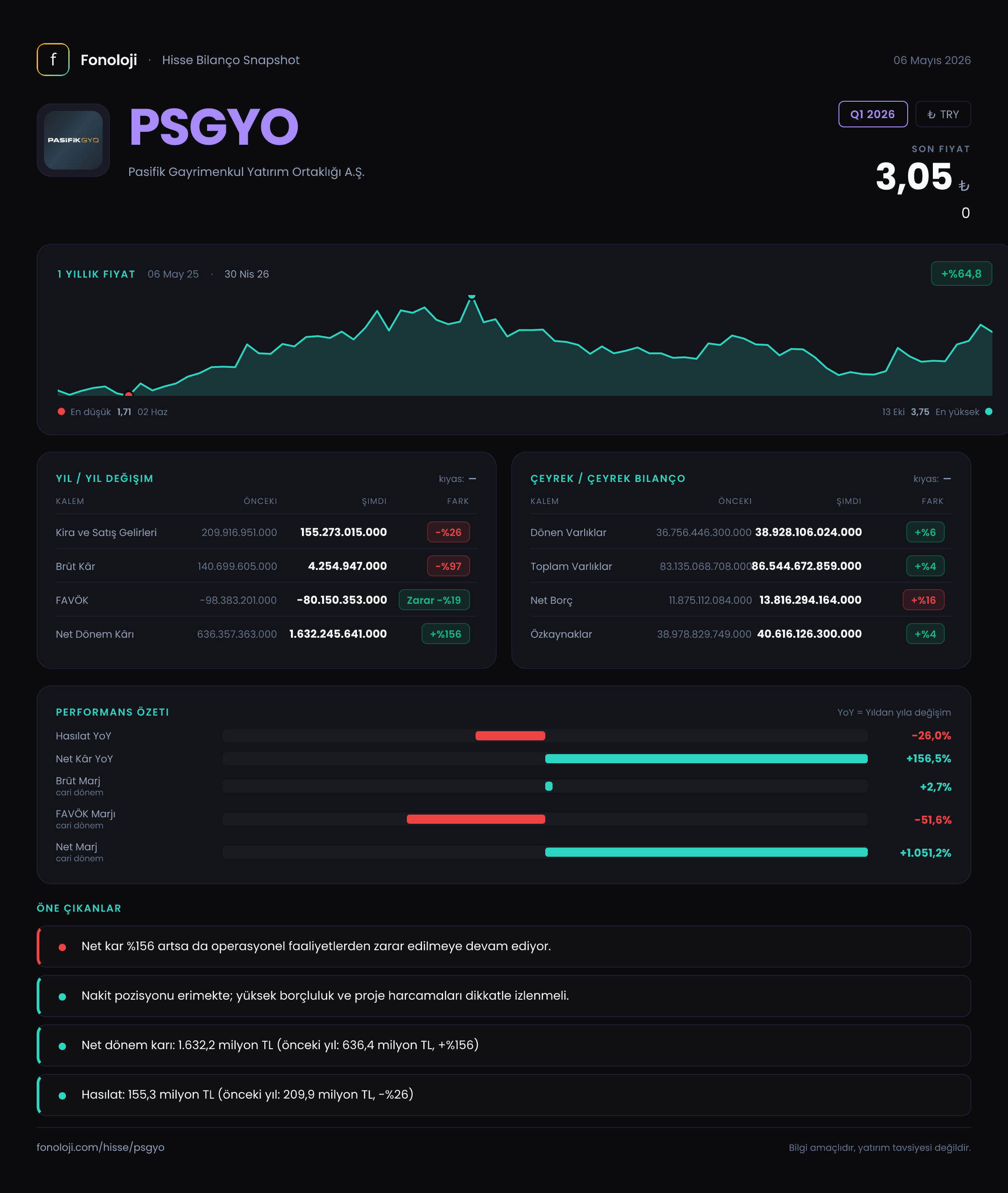Click the +156,5% Net Kâr YoY value

(929, 759)
